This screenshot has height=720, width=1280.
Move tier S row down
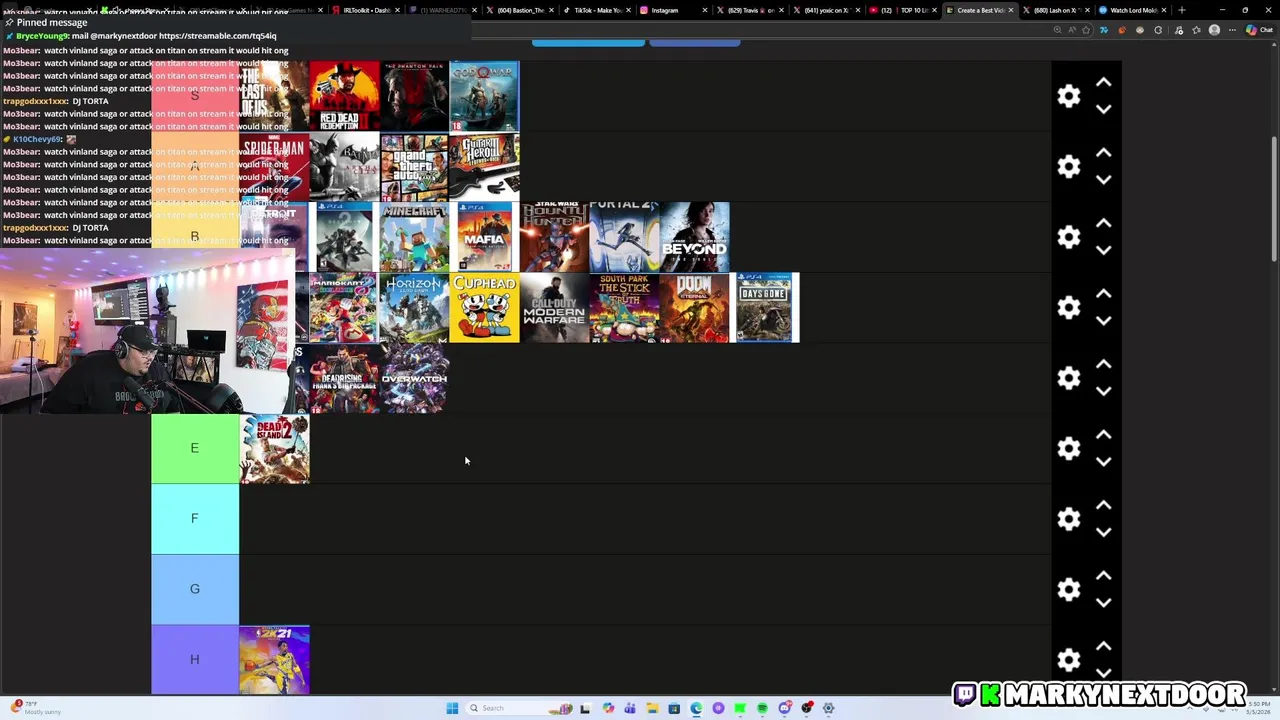[x=1103, y=109]
